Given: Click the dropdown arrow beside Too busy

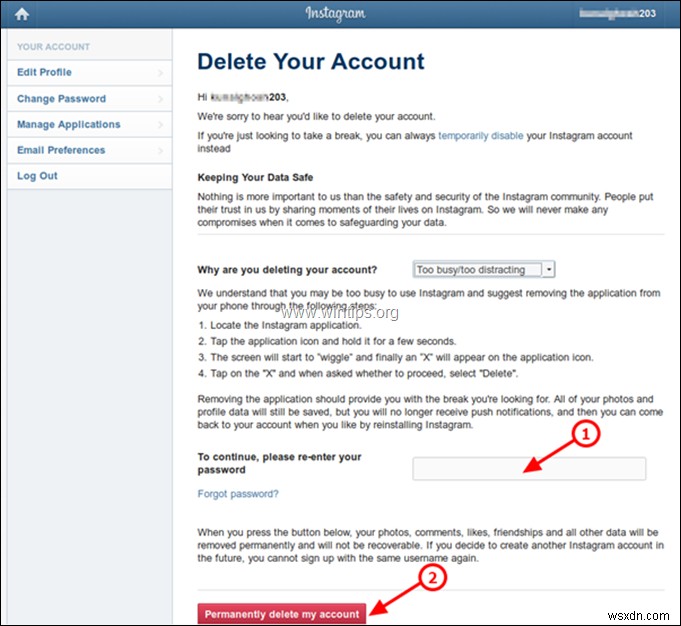Looking at the screenshot, I should [x=549, y=270].
